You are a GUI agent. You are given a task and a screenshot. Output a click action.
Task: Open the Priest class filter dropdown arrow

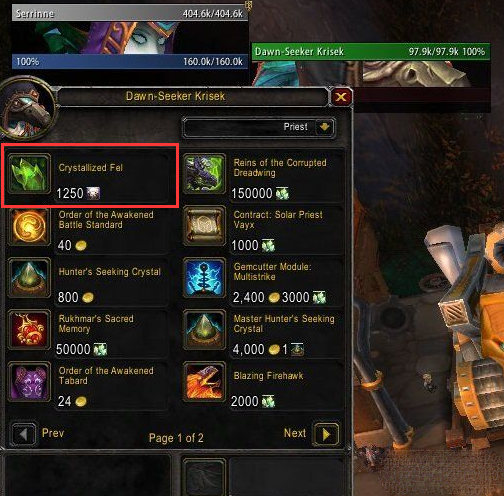coord(324,127)
